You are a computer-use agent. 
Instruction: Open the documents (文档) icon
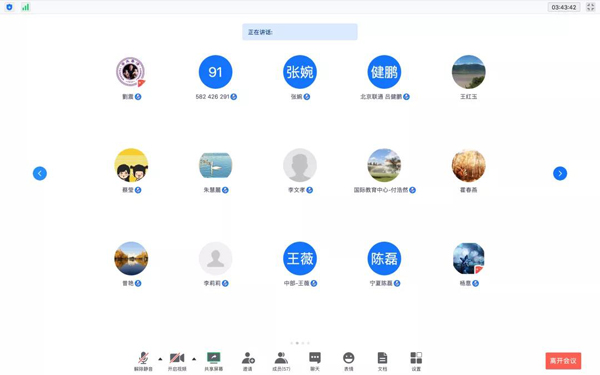(382, 361)
